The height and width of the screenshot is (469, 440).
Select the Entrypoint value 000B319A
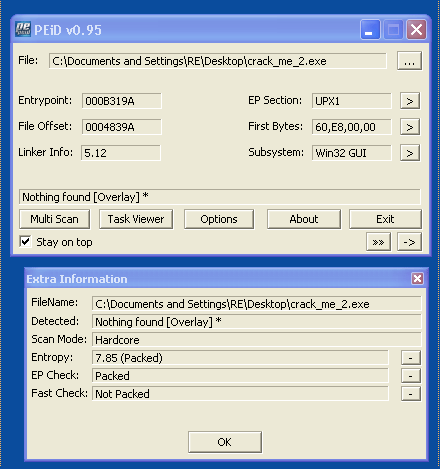122,101
